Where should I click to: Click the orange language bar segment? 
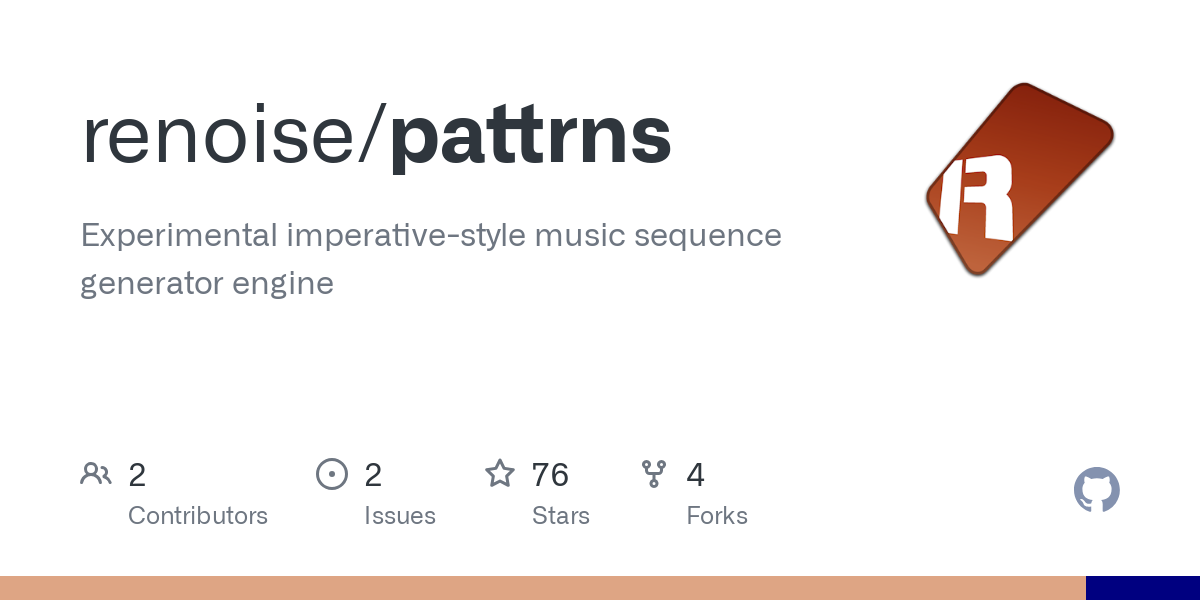543,588
